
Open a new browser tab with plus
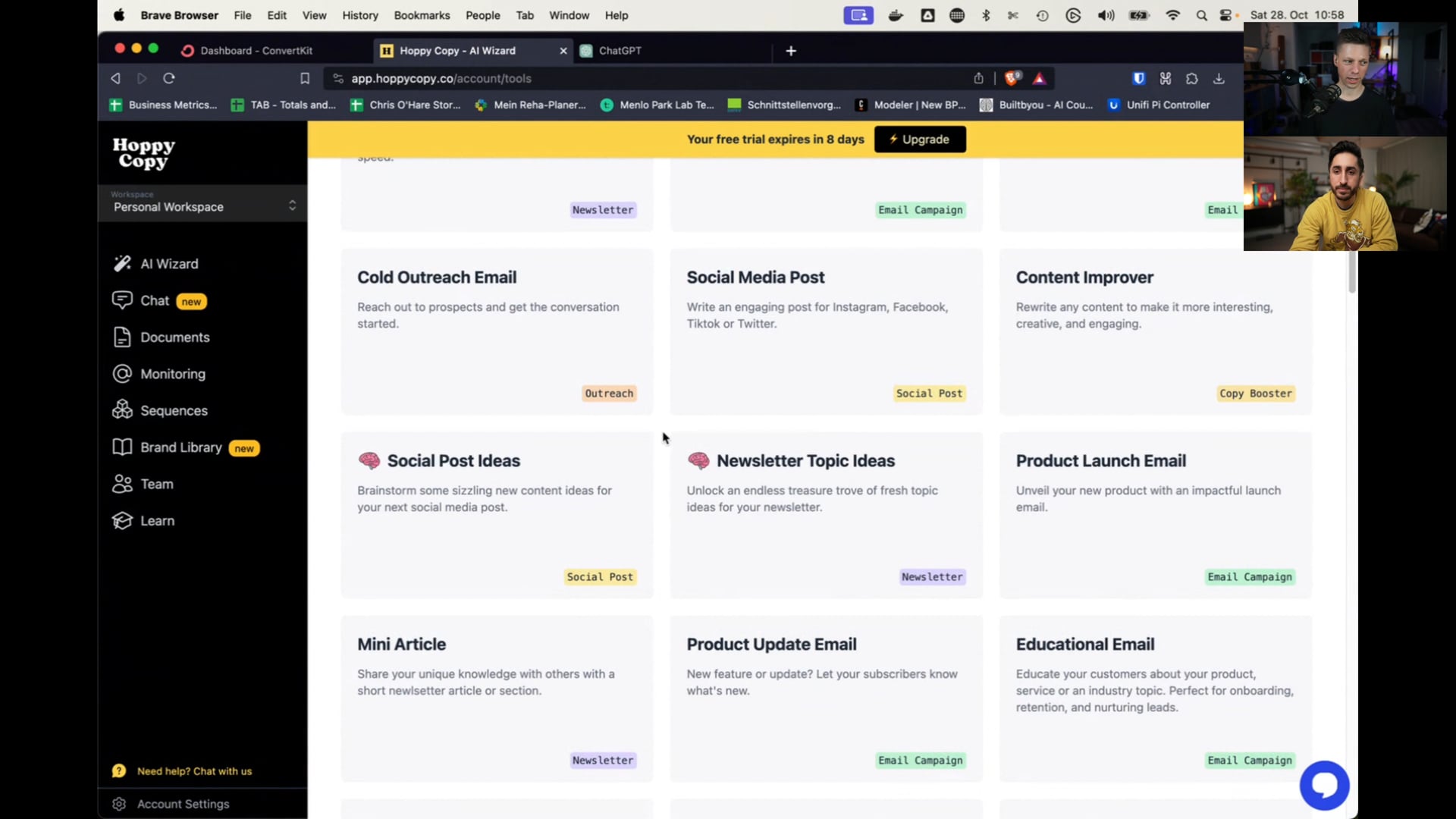coord(791,51)
